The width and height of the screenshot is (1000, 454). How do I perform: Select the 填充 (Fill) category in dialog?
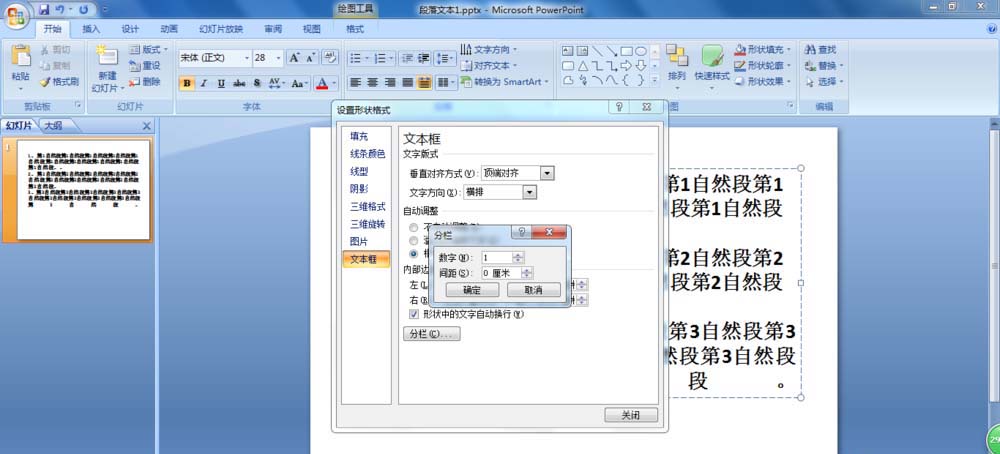click(359, 136)
